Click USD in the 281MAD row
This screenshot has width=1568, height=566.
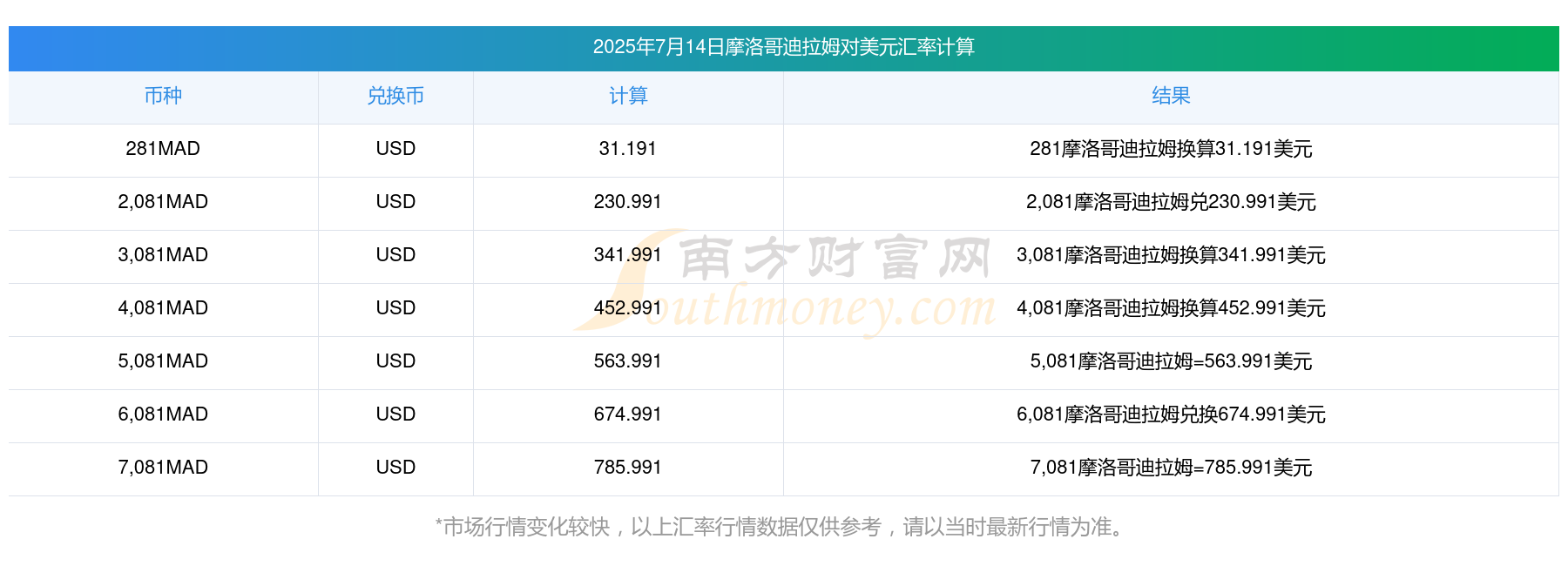395,149
